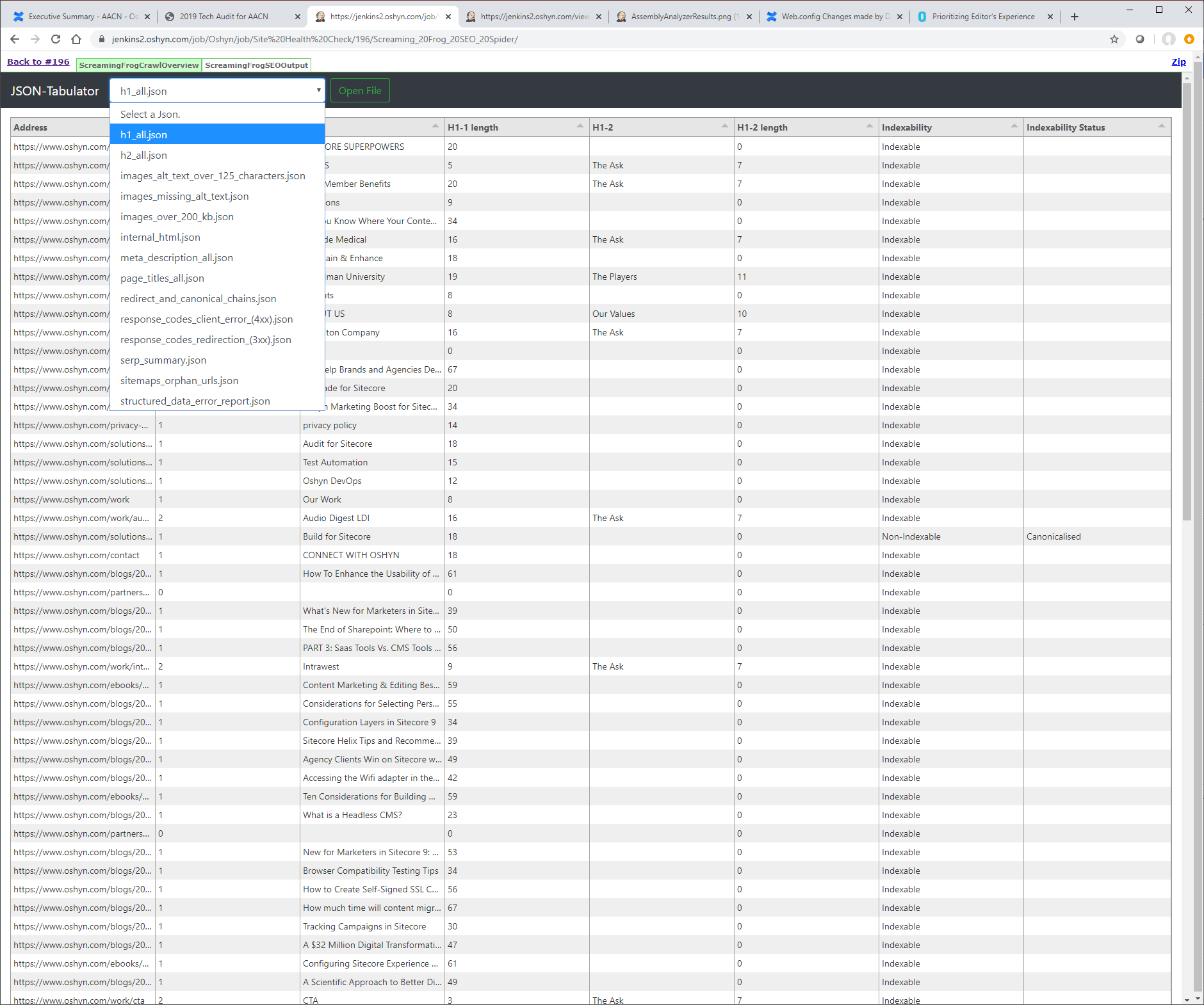Select the ScreamingFrogCrawlOverview tab
Screen dimensions: 1204x1005
(139, 65)
